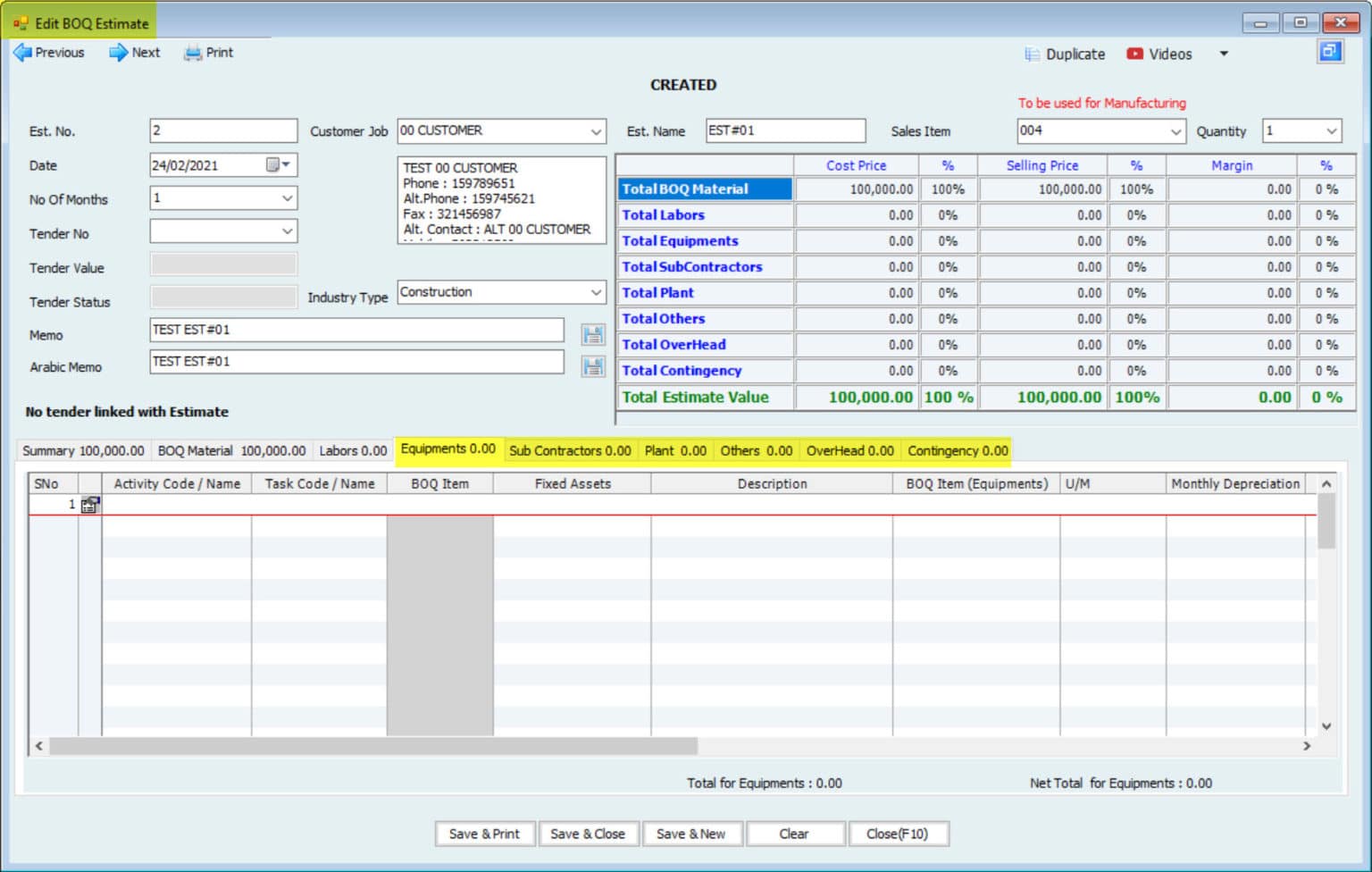This screenshot has height=872, width=1372.
Task: Click the grid horizontal scrollbar thumb
Action: click(373, 745)
